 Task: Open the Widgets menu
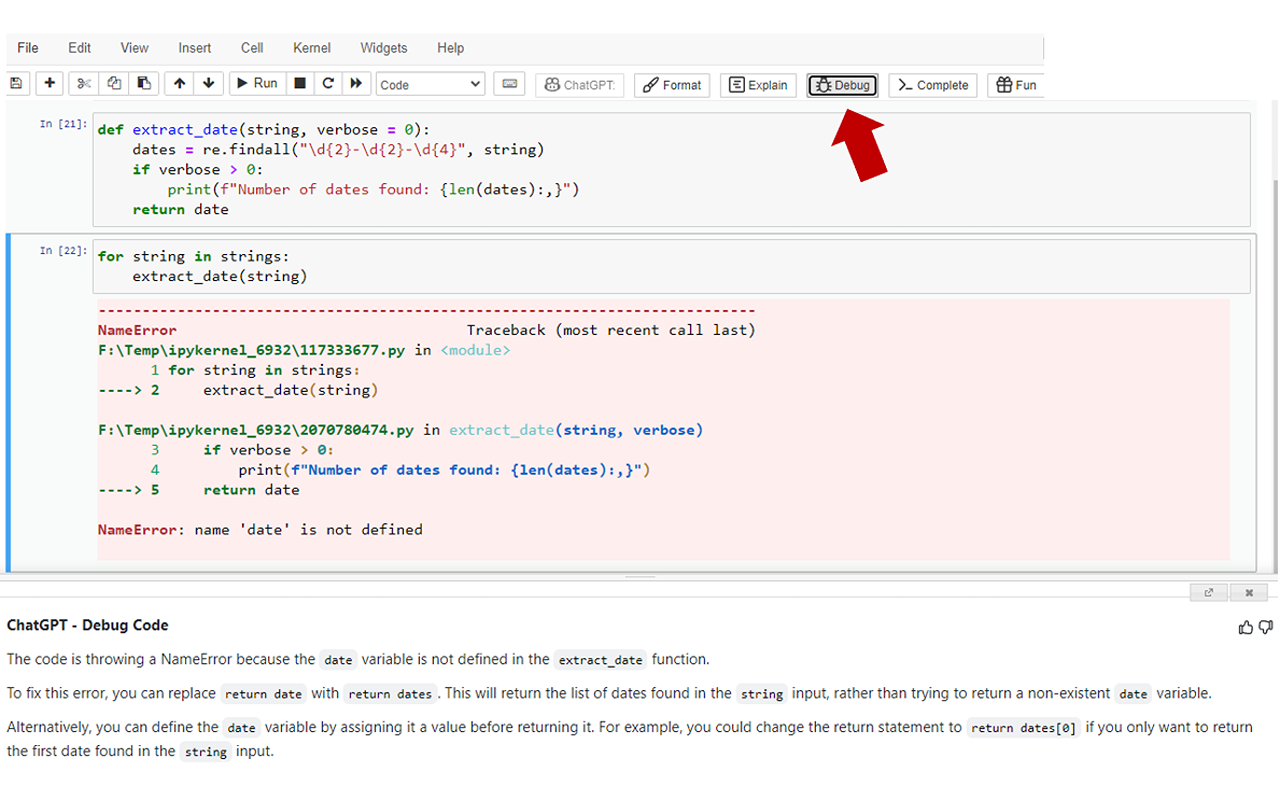(383, 47)
